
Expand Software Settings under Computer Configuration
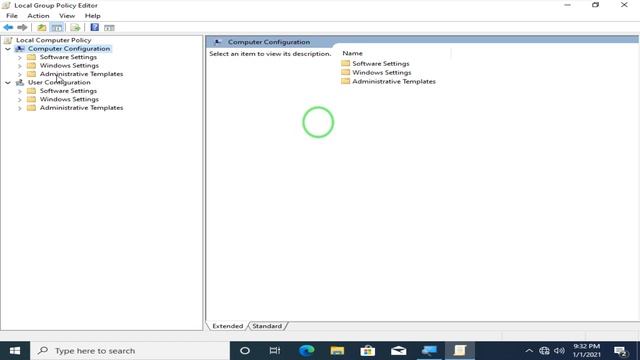[x=20, y=57]
